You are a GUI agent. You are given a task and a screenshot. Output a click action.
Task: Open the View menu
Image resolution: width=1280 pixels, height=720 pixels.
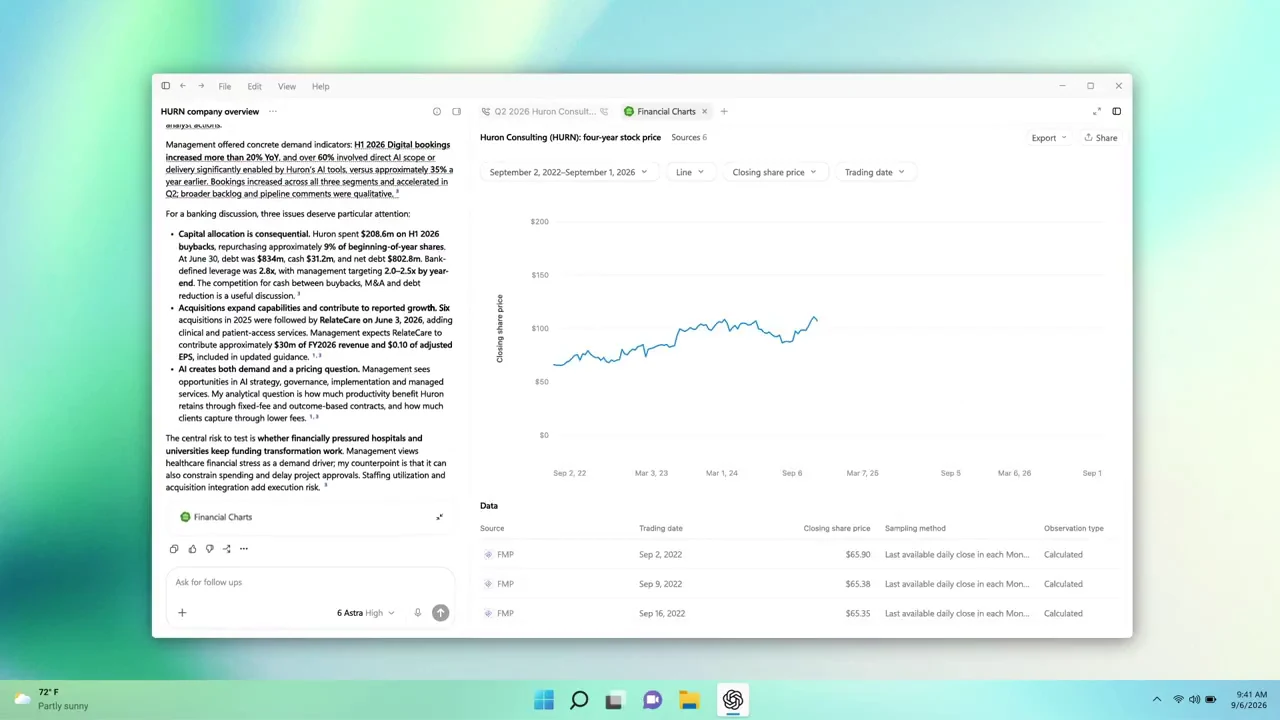coord(287,86)
